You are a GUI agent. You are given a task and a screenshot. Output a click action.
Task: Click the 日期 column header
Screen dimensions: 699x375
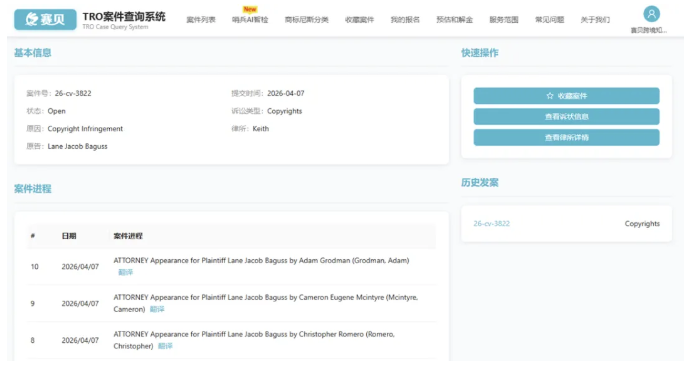(x=69, y=236)
